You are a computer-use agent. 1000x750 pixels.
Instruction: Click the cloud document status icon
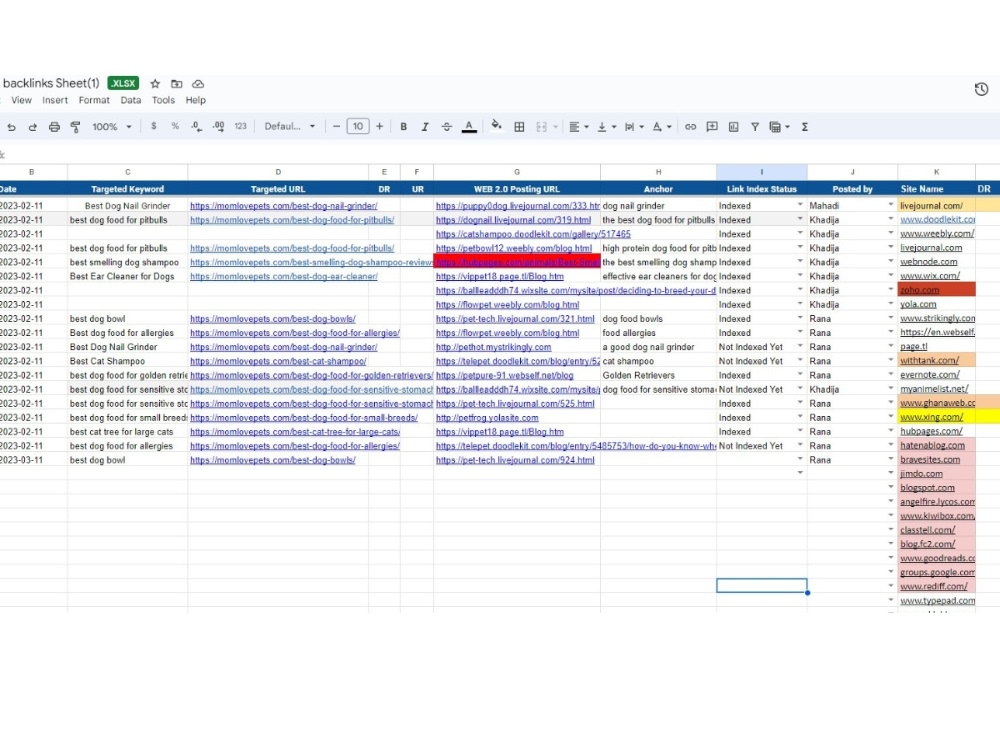[x=198, y=84]
